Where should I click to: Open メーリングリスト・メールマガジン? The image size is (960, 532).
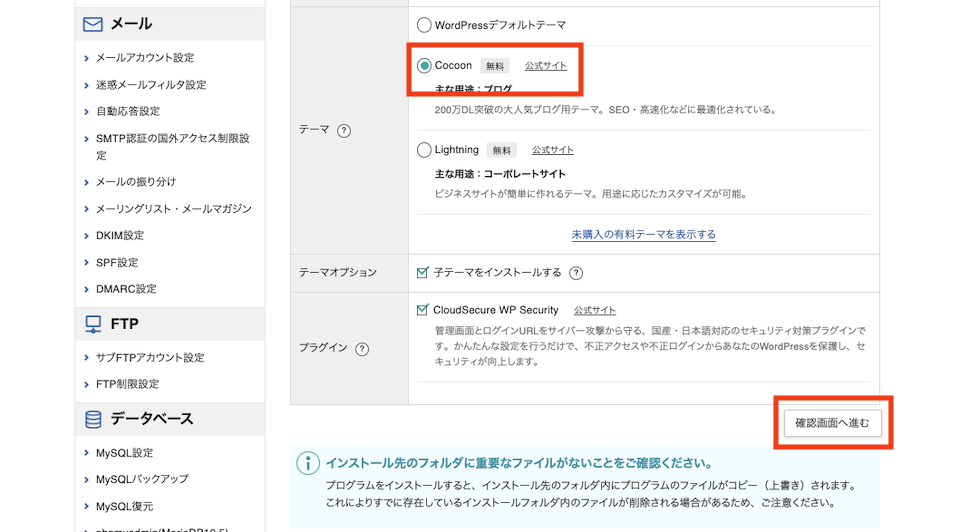[x=173, y=209]
